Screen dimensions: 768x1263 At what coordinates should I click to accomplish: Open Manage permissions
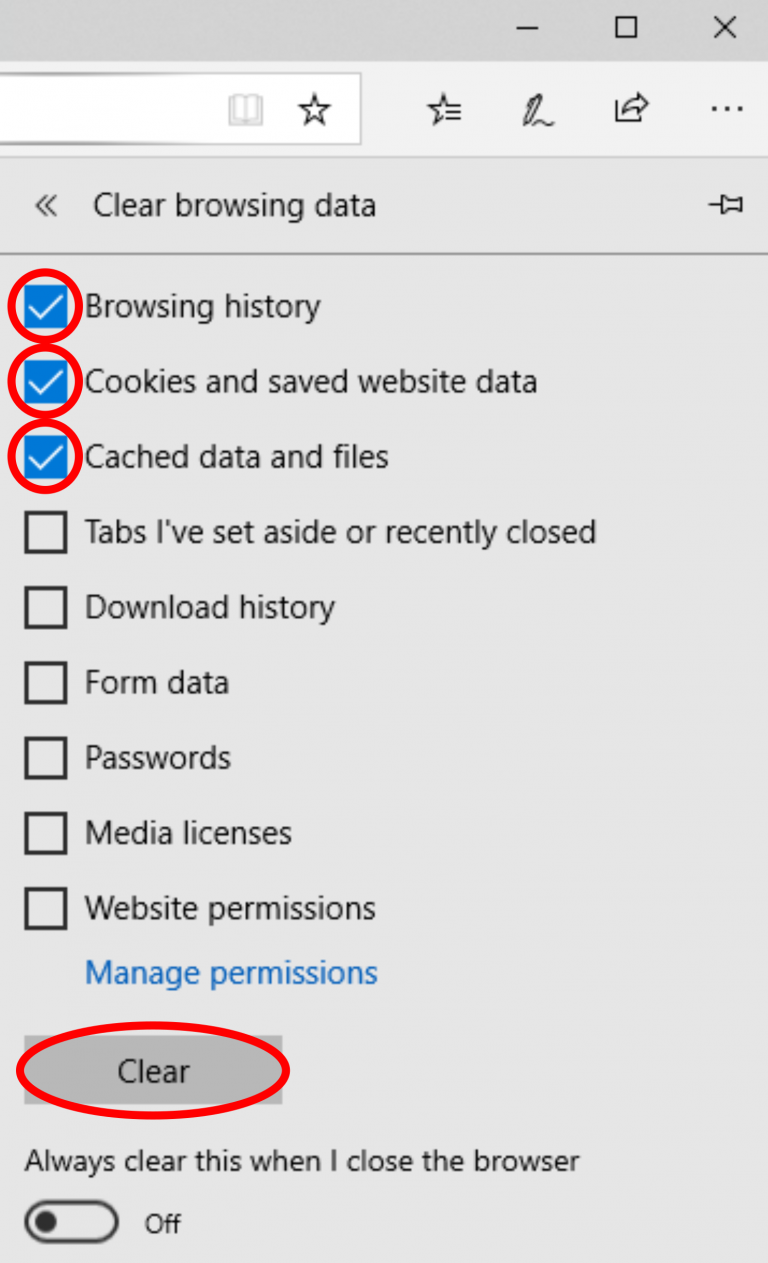click(x=231, y=972)
